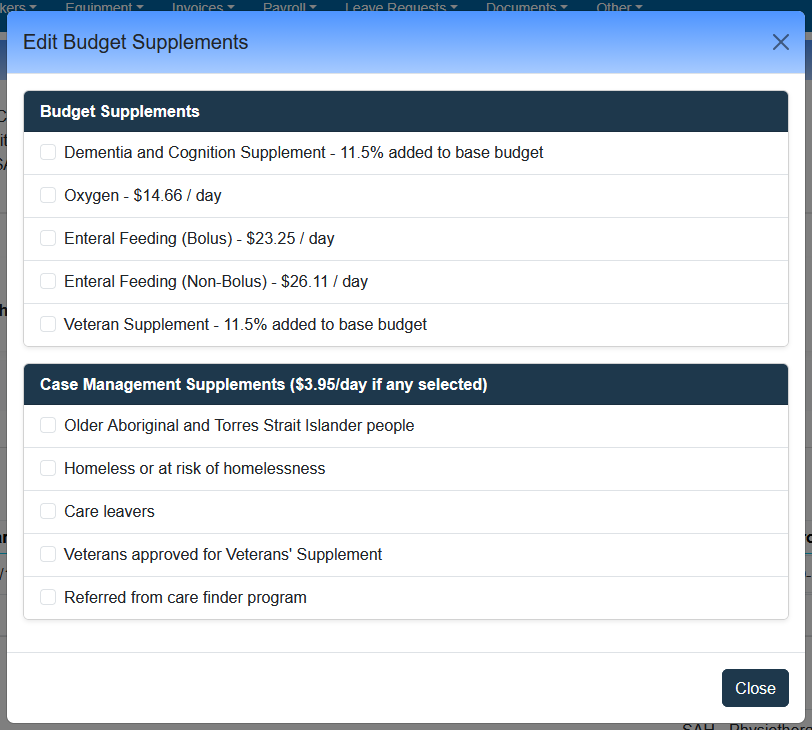Open the Equipment dropdown menu

pyautogui.click(x=104, y=7)
